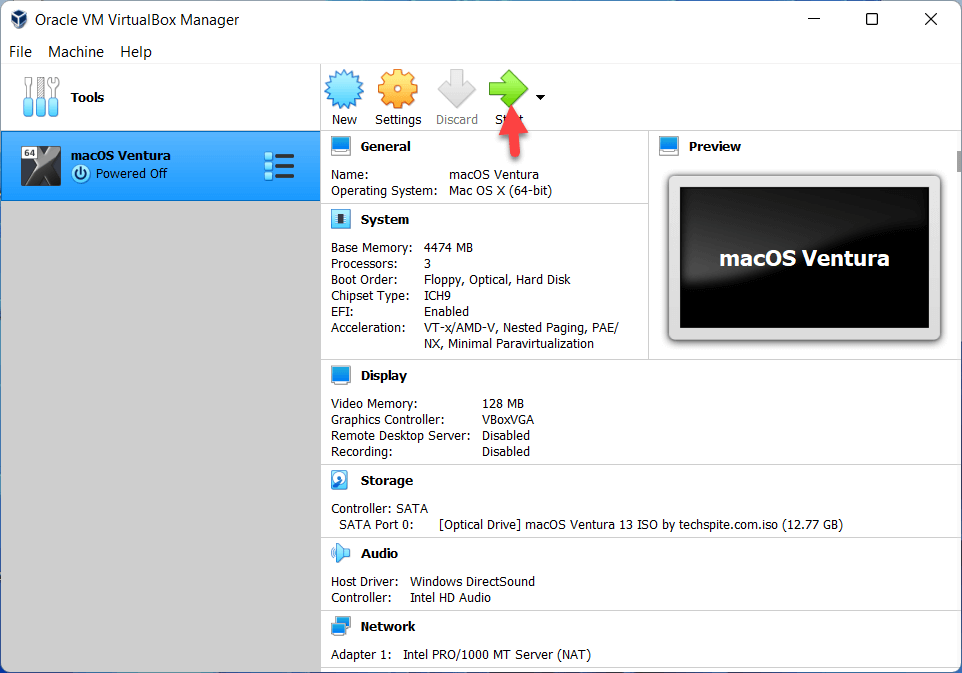Open the Machine menu
Screen dimensions: 962x673
[x=76, y=52]
